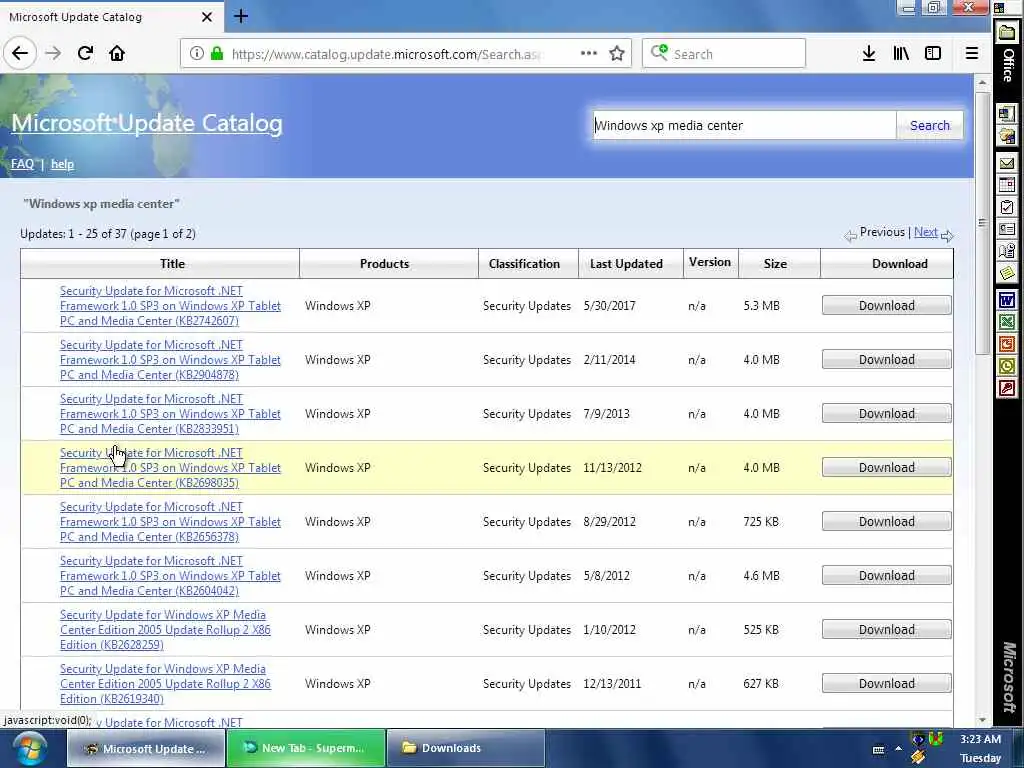Sort by Classification column header
The height and width of the screenshot is (768, 1024).
click(524, 264)
